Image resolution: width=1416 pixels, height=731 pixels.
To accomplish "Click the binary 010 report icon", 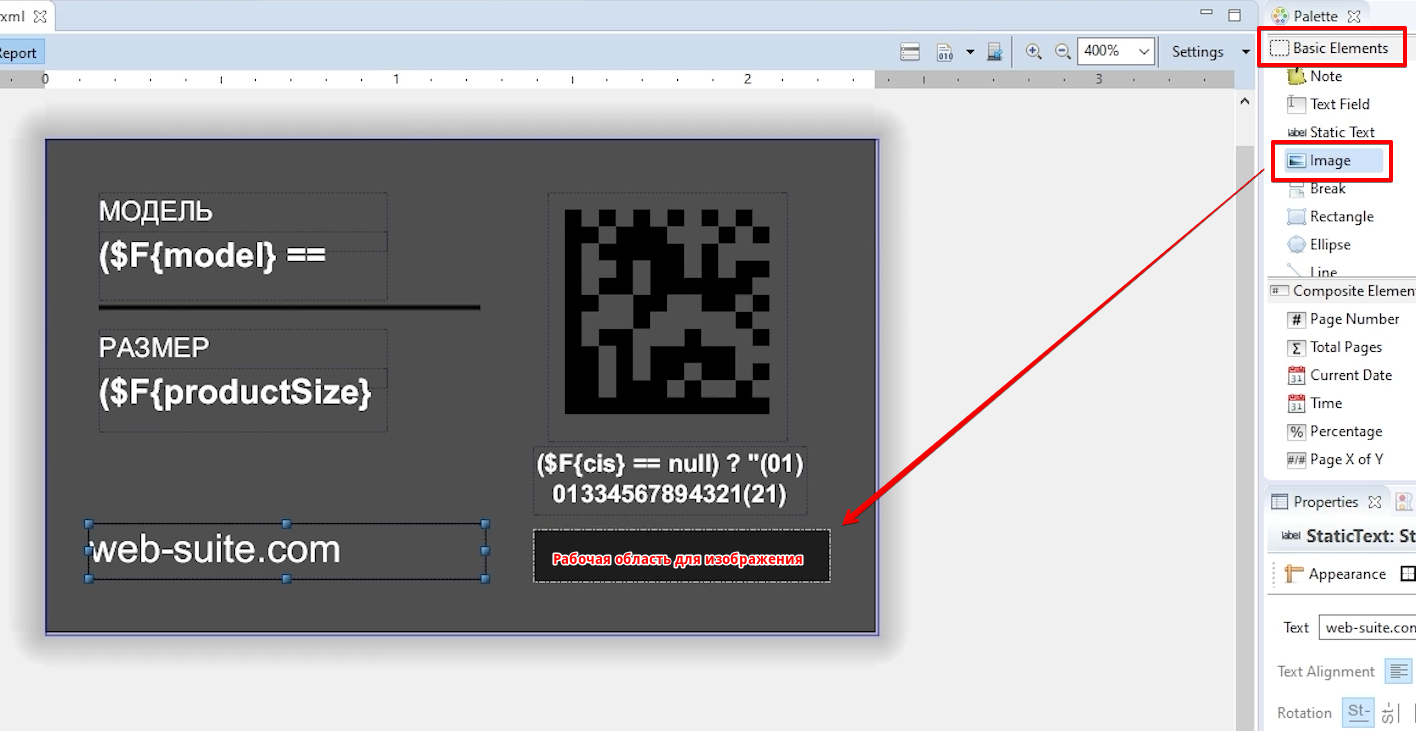I will pyautogui.click(x=944, y=51).
